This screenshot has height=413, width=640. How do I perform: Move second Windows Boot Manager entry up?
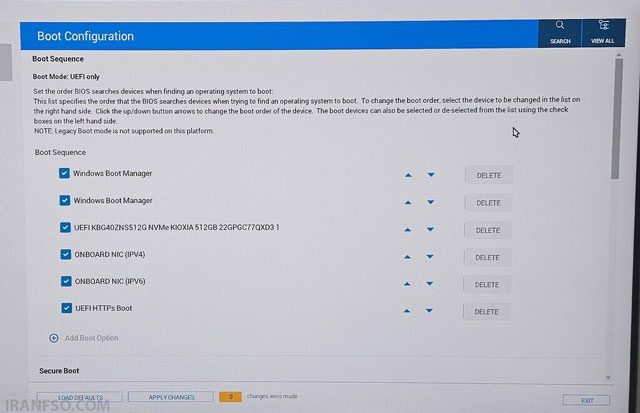tap(408, 203)
